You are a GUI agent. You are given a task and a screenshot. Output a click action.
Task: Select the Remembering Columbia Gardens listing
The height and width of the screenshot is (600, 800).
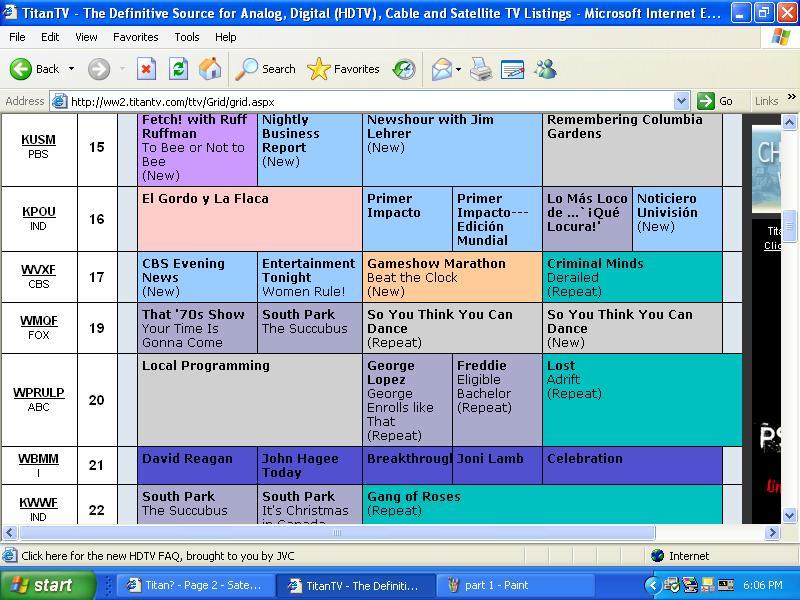[632, 149]
